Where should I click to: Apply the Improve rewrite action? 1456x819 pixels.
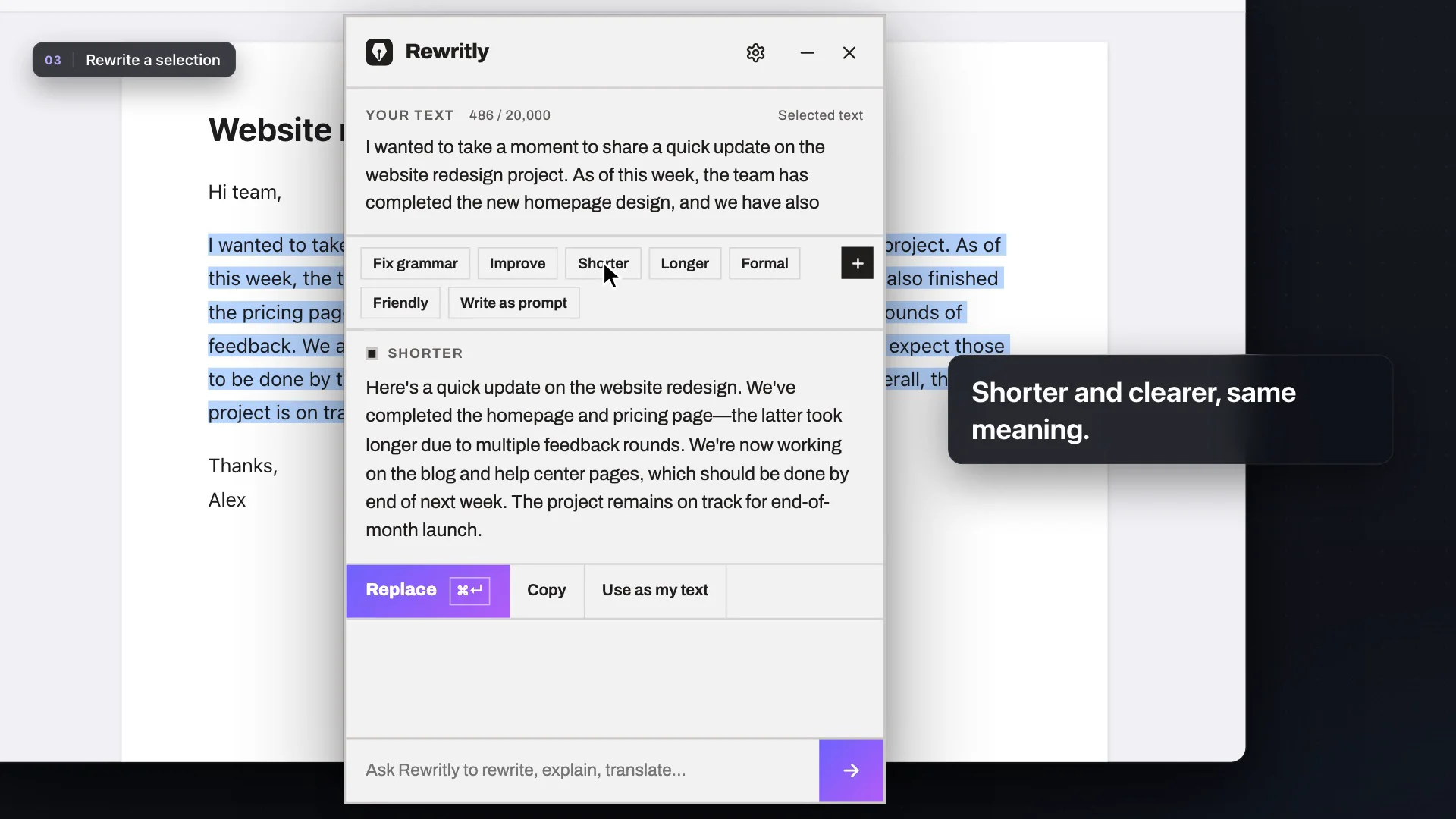(x=517, y=263)
